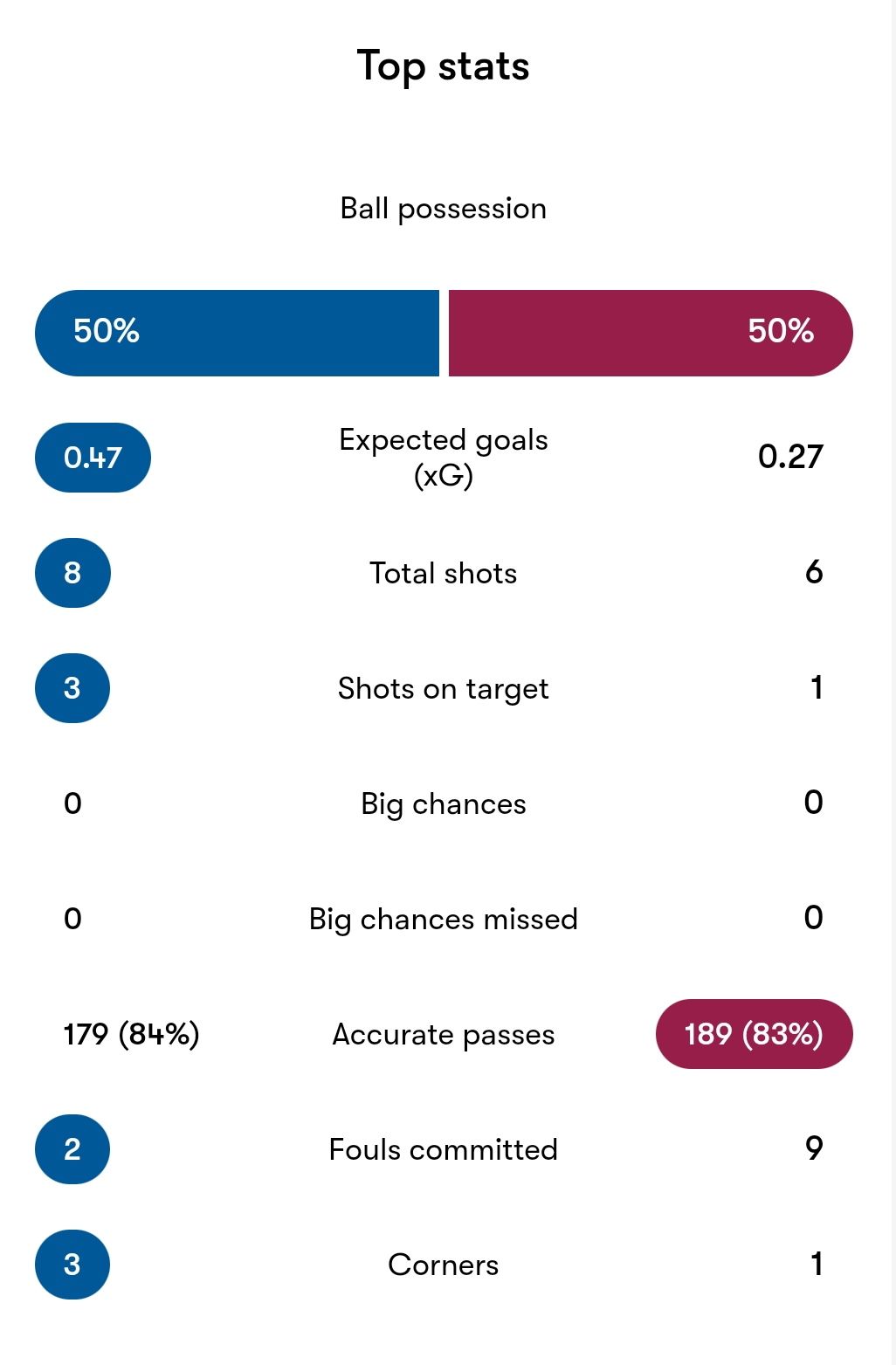
Task: Tap the 0.27 expected goals value
Action: pos(790,457)
